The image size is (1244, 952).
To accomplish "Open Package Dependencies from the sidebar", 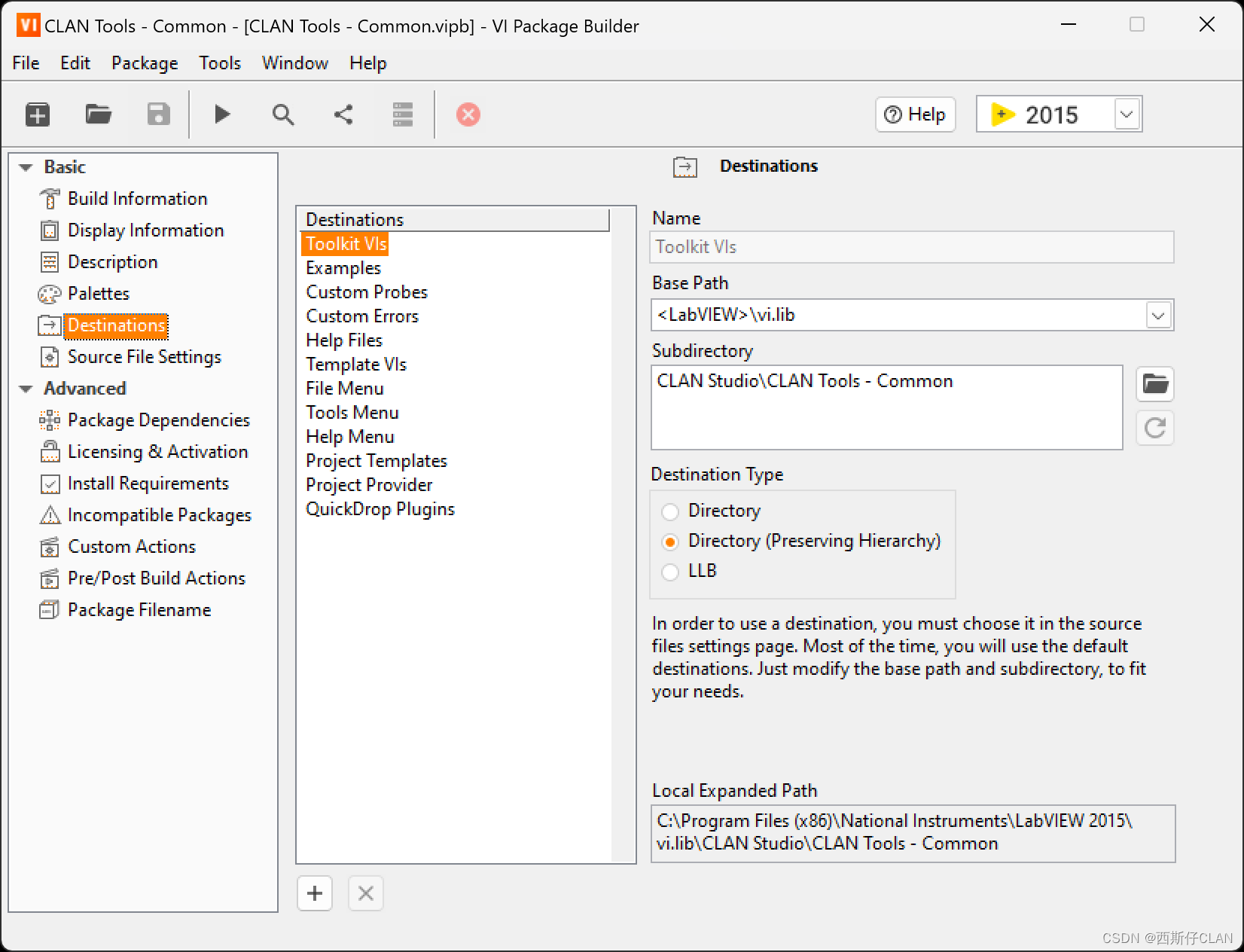I will (158, 420).
